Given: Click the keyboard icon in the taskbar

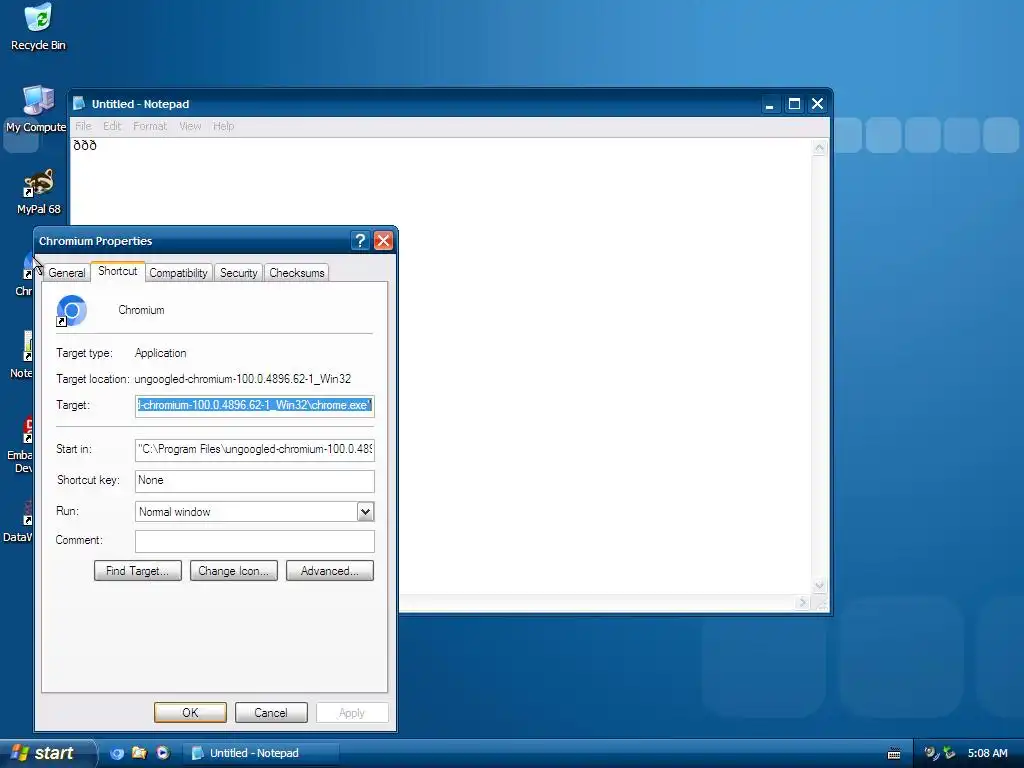Looking at the screenshot, I should (x=894, y=754).
